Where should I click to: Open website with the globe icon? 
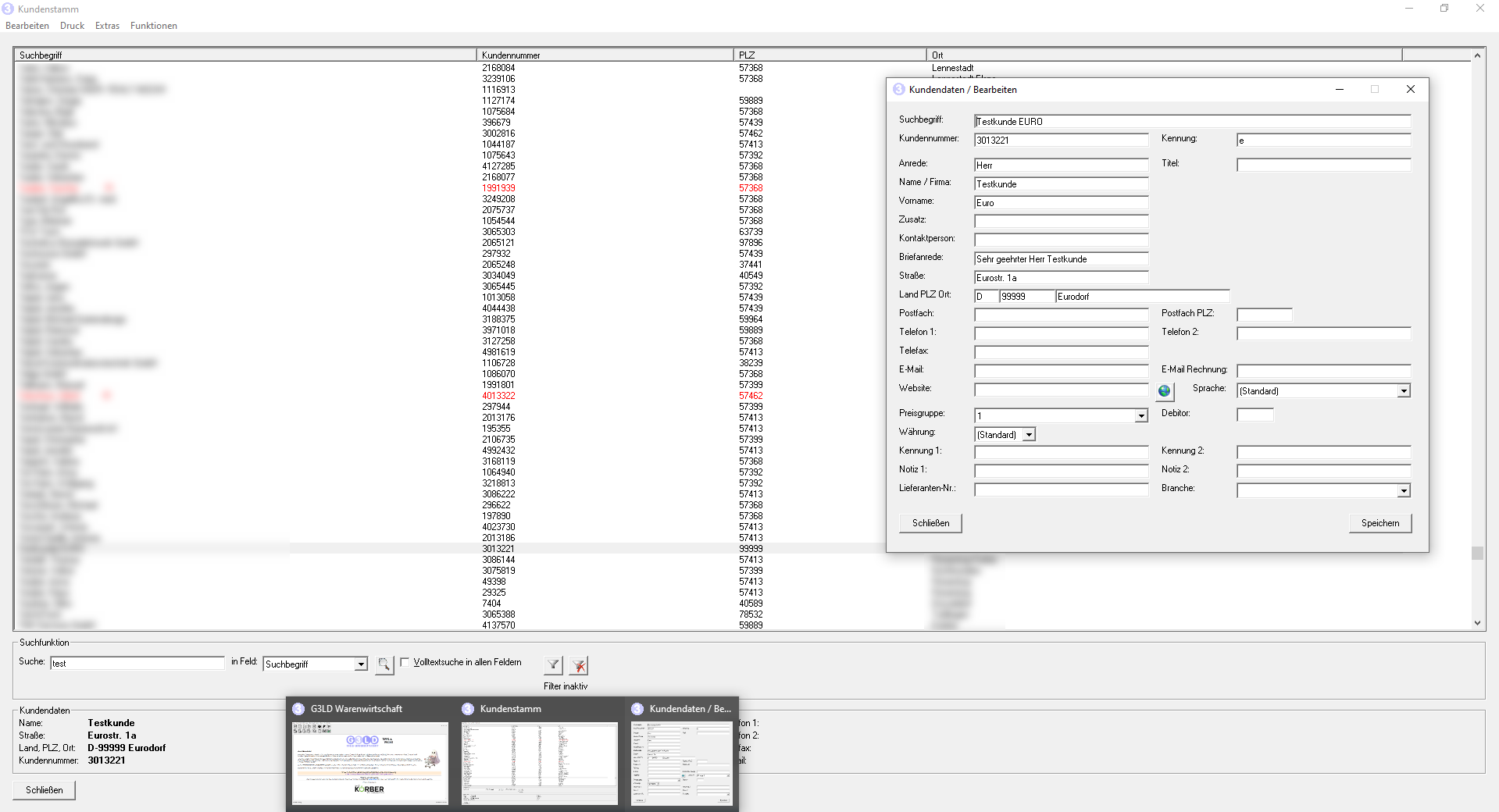point(1165,391)
